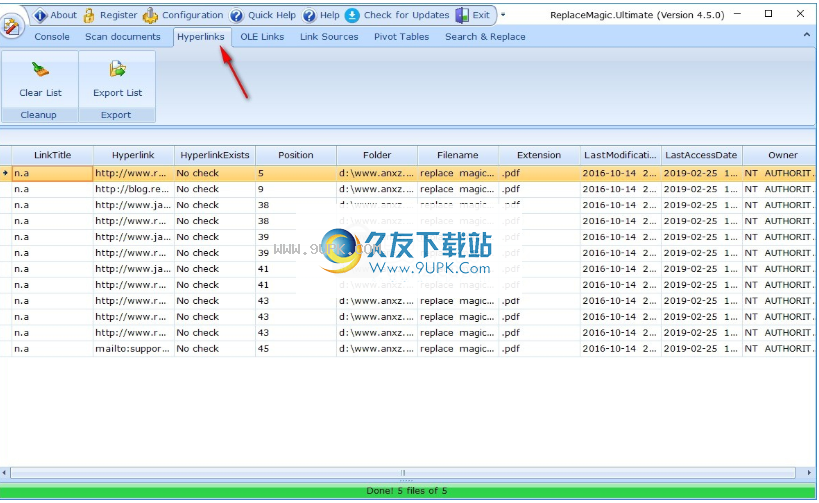Select the mailto:suppor... hyperlink cell
This screenshot has width=819, height=503.
133,349
